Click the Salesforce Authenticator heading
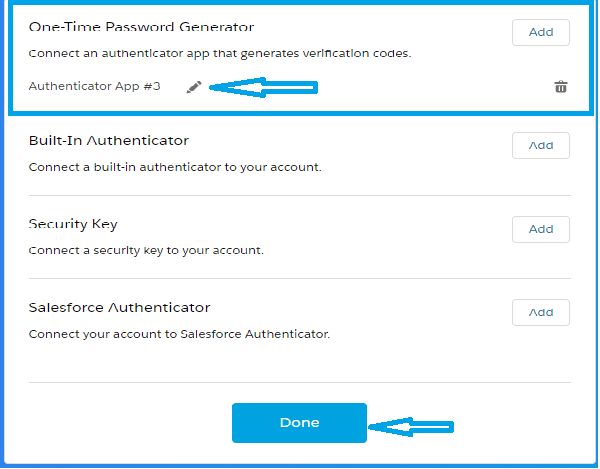 119,307
